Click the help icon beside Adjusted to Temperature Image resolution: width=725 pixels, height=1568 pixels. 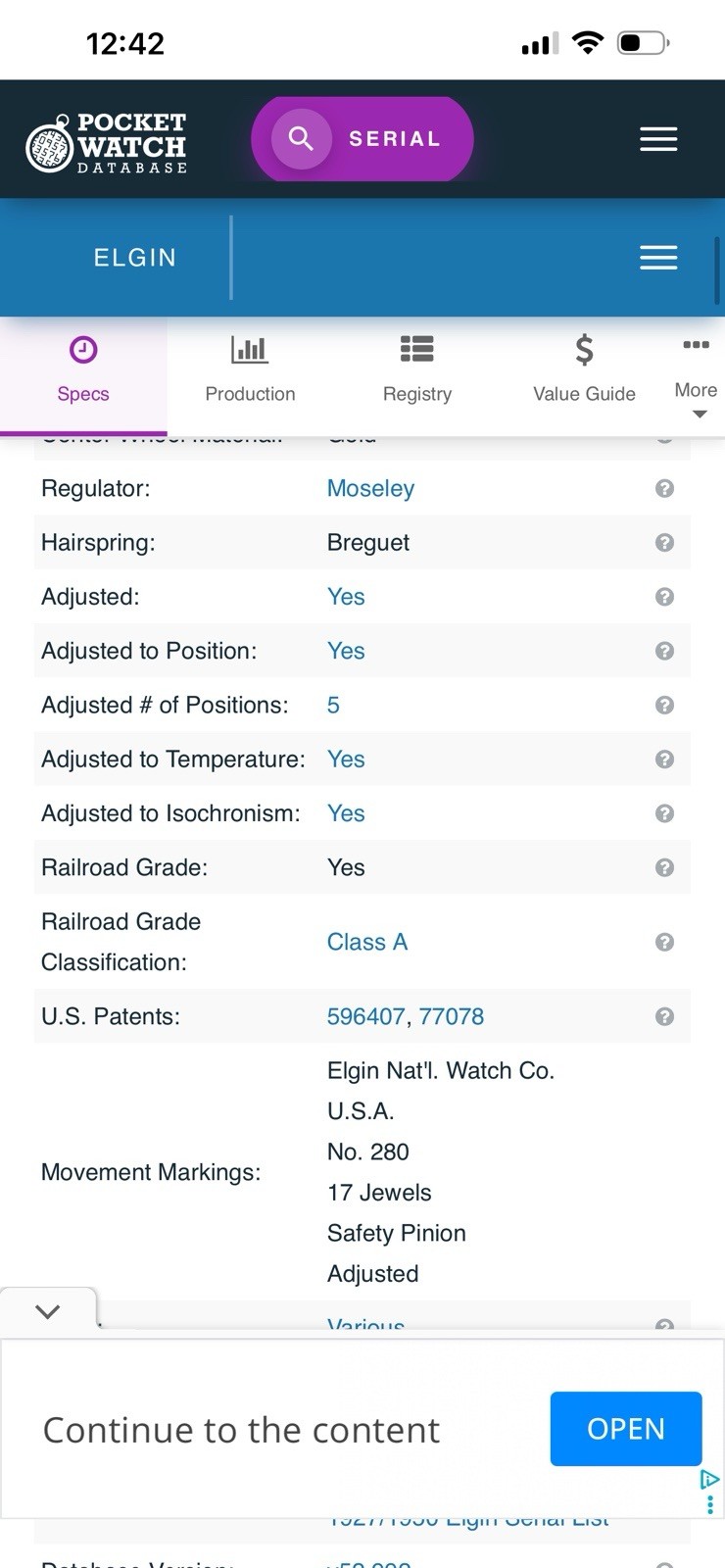point(664,759)
